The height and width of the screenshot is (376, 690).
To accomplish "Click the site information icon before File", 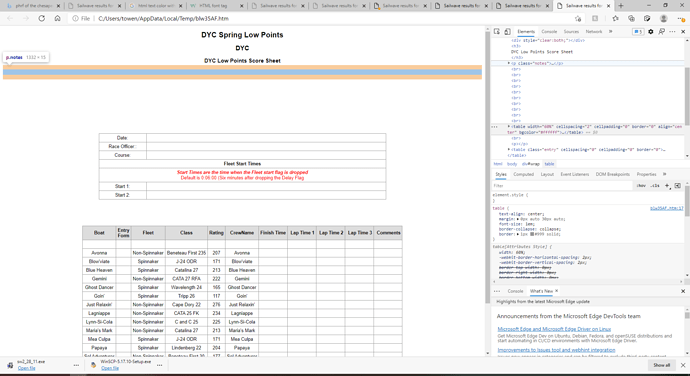I will pos(75,18).
